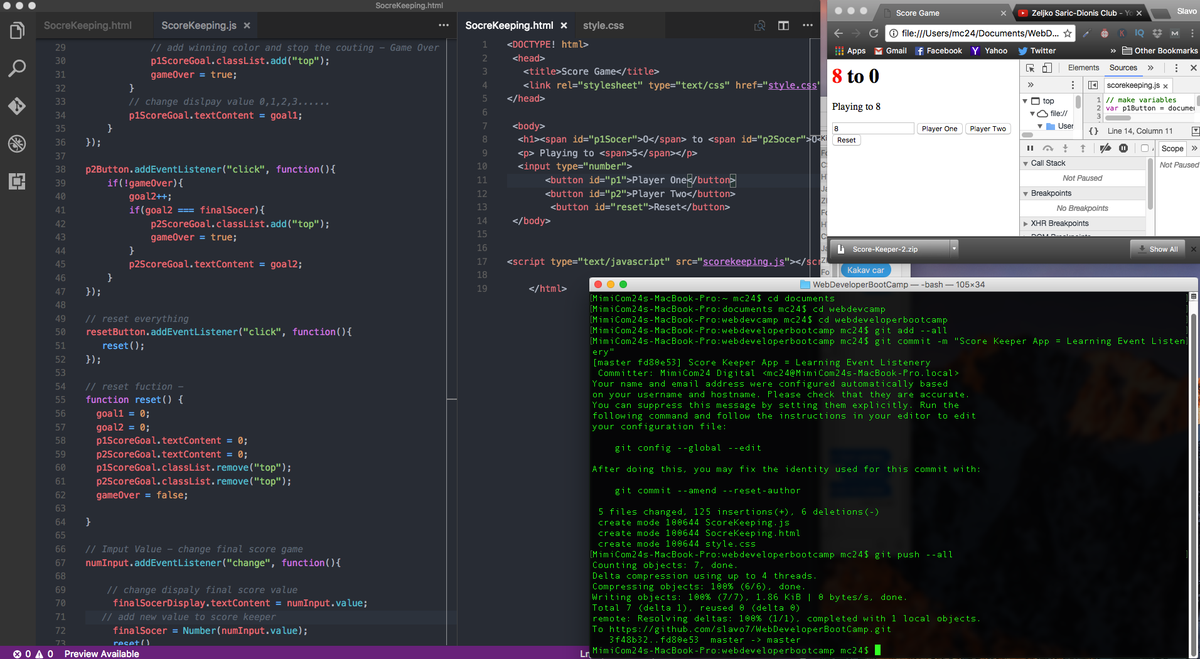This screenshot has width=1200, height=659.
Task: Pretty-print source with the {} button
Action: pos(1093,131)
